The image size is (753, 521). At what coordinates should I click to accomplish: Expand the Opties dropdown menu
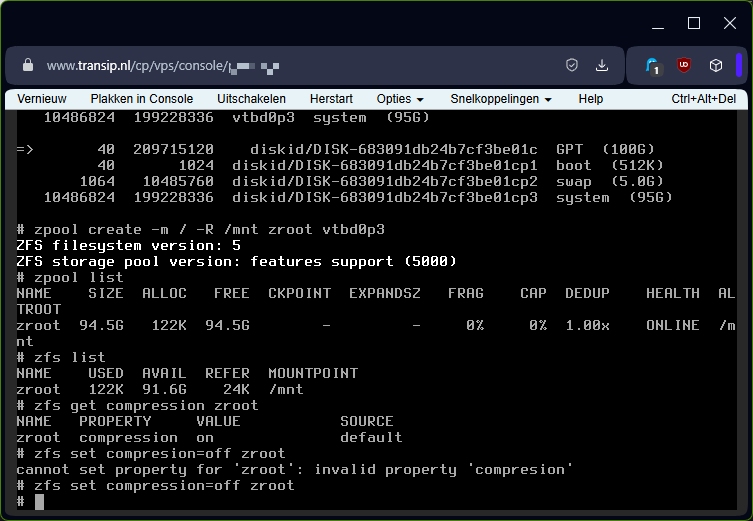tap(400, 99)
